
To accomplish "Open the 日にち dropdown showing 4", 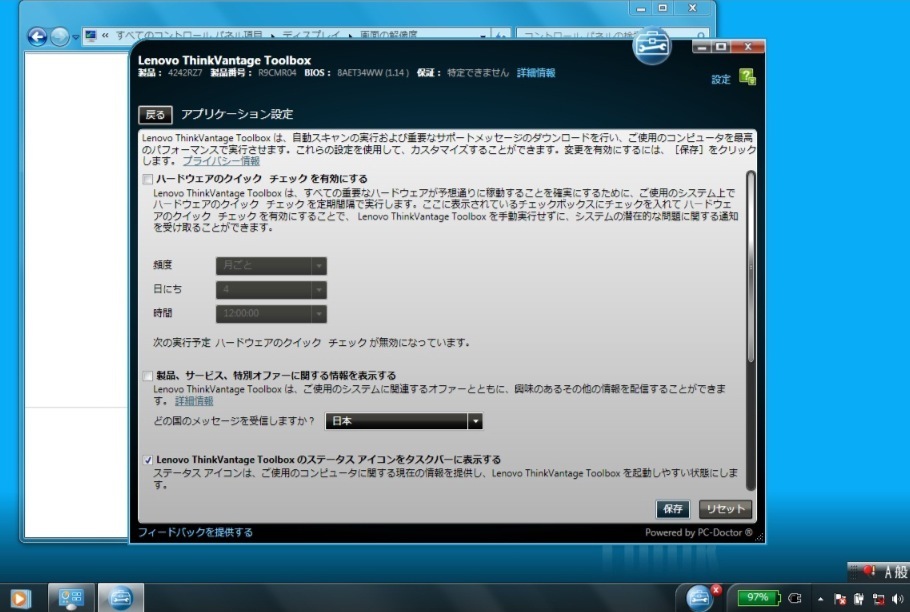I will coord(271,289).
